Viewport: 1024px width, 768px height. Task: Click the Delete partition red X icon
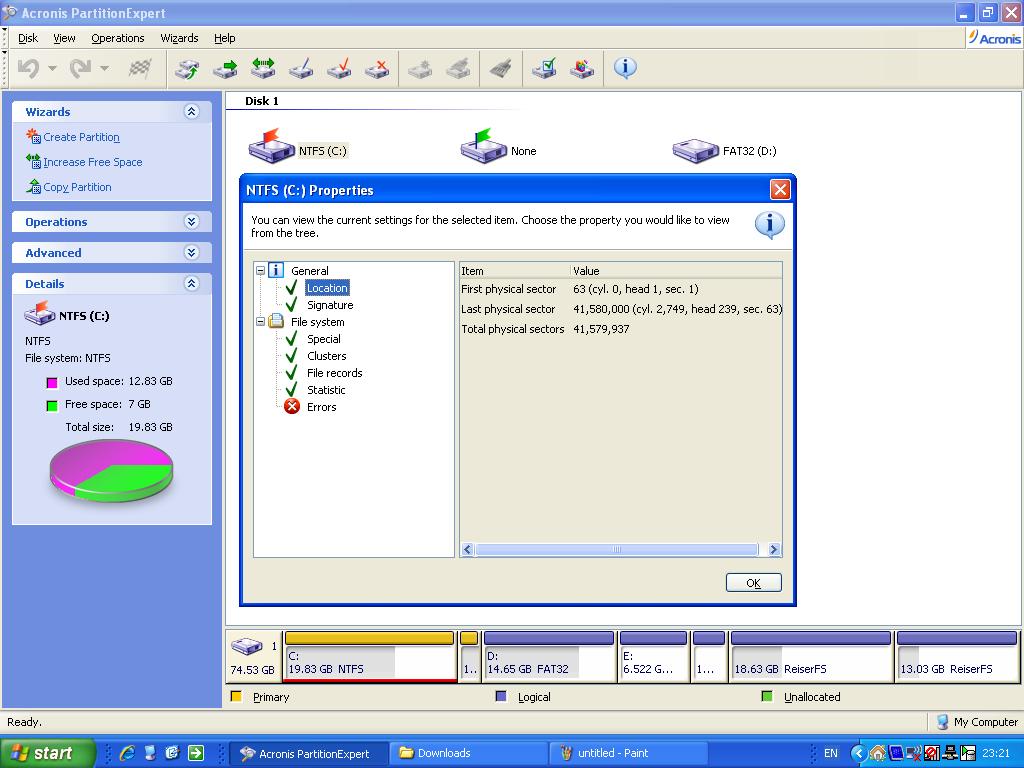pos(377,68)
